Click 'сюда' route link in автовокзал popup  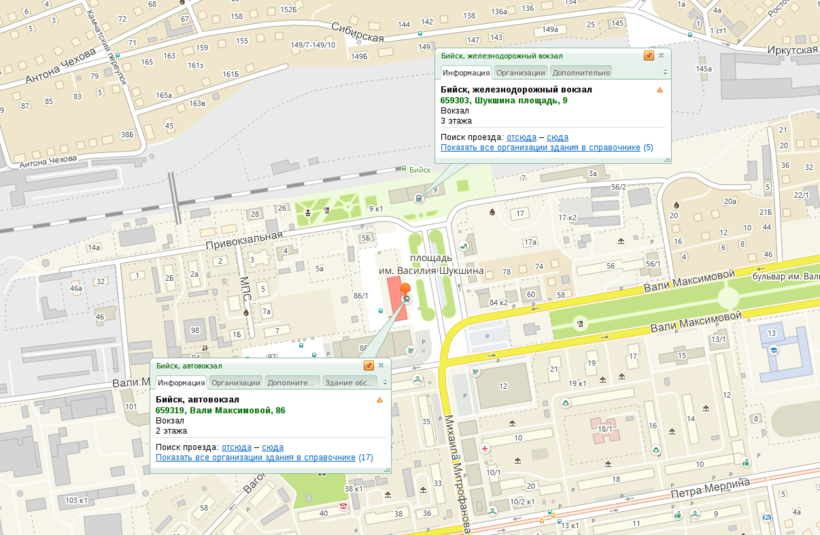click(x=273, y=447)
